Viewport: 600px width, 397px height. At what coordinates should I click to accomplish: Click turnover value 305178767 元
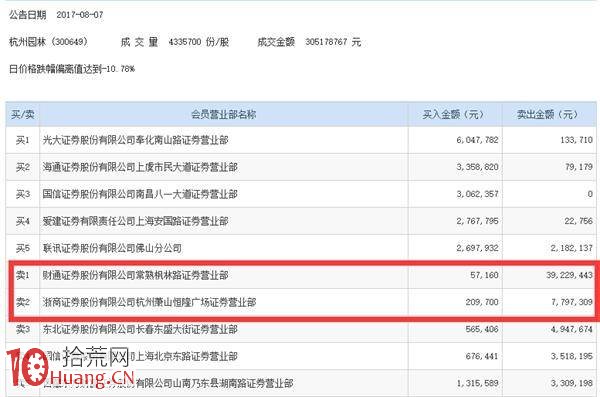coord(333,42)
